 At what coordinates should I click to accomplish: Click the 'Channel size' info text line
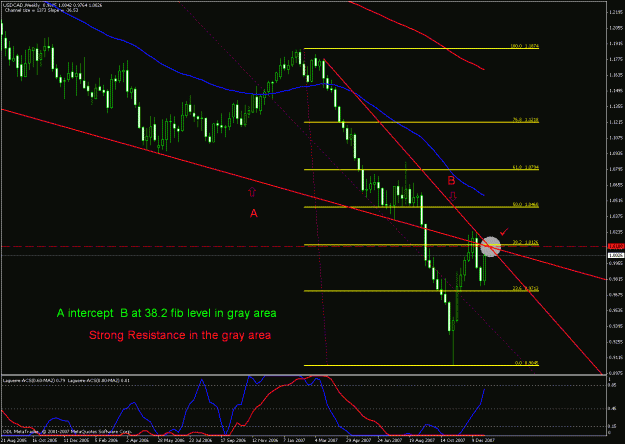click(41, 10)
